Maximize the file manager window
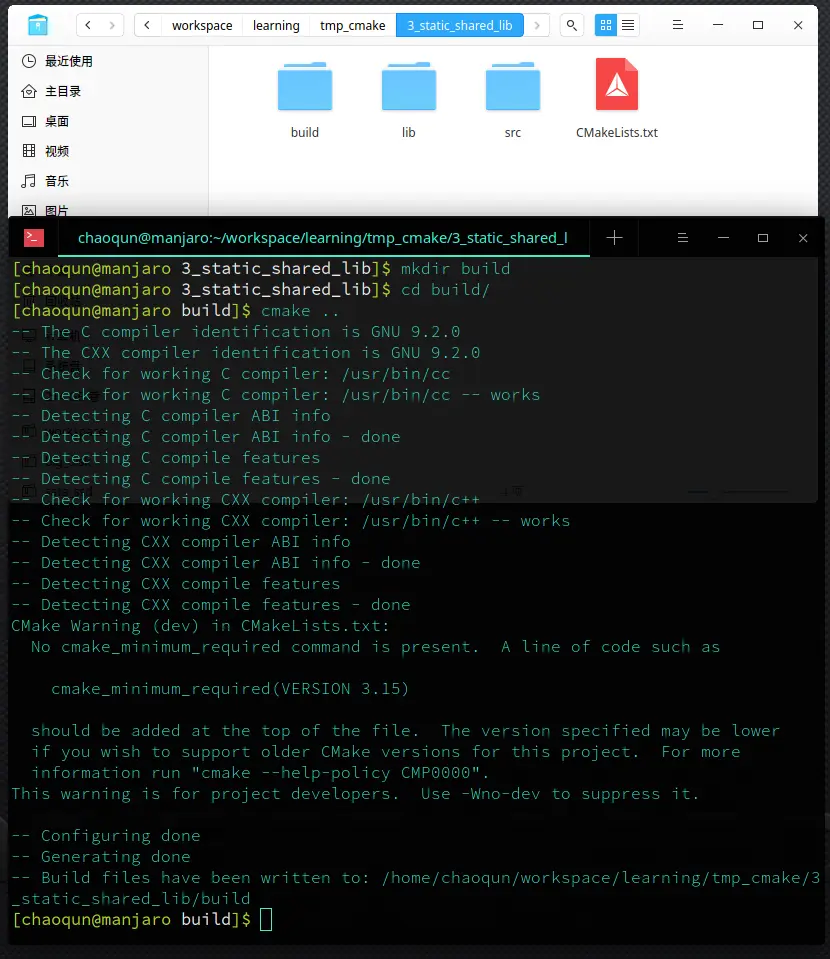The image size is (830, 959). tap(758, 25)
